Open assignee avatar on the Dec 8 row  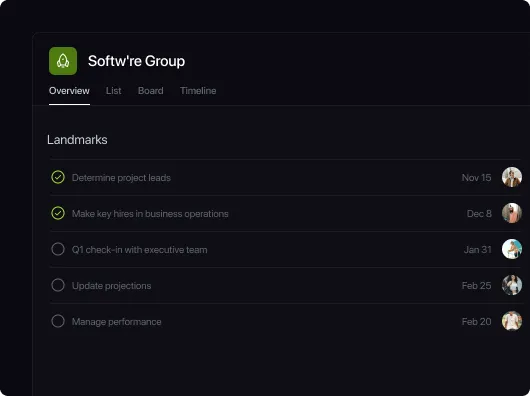512,213
